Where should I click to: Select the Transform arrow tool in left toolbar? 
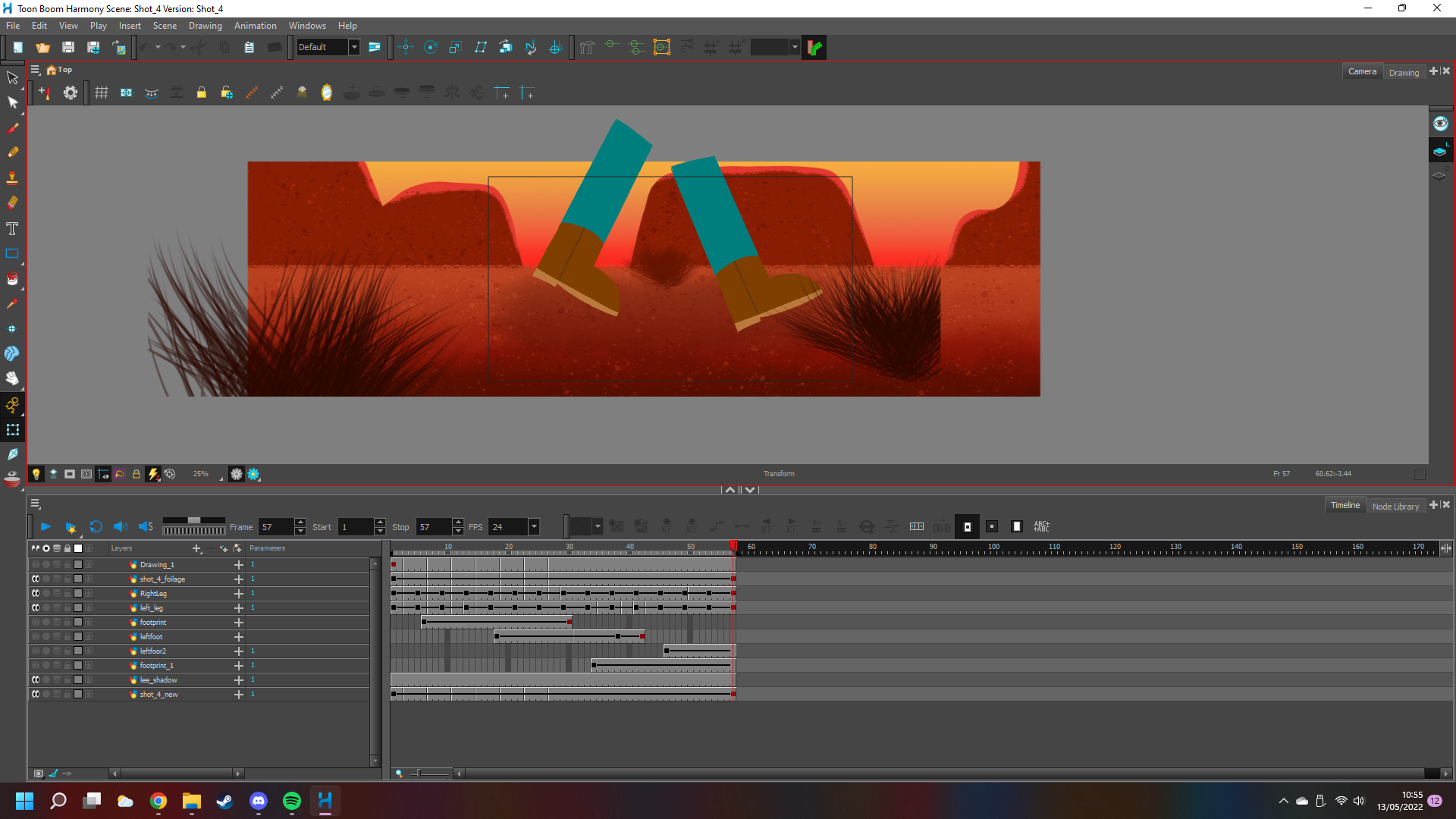(x=12, y=77)
